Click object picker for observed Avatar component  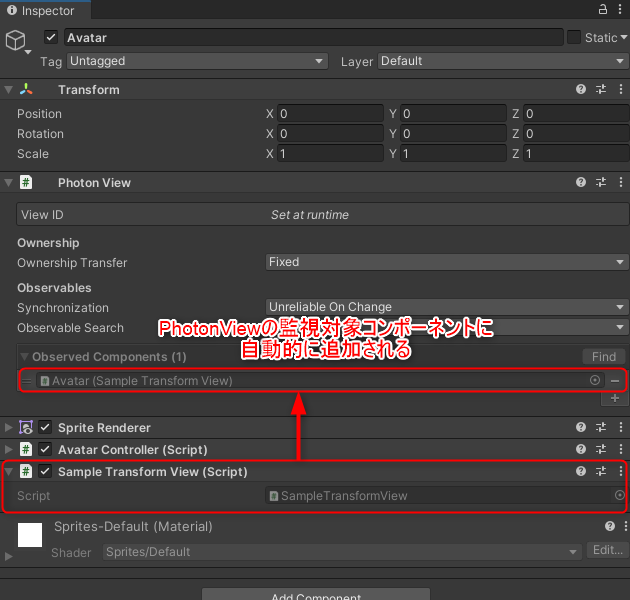point(595,380)
